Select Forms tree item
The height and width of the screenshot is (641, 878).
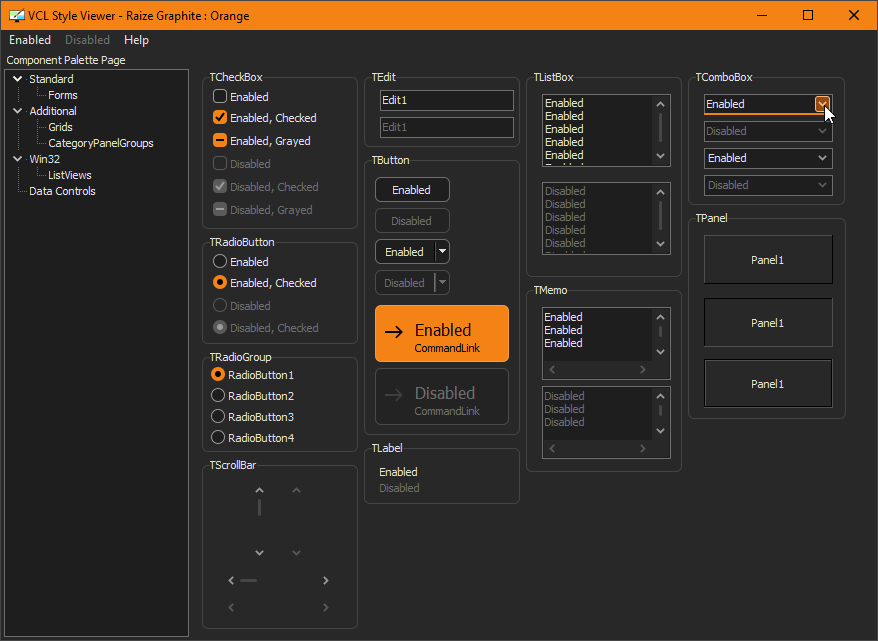[x=63, y=95]
